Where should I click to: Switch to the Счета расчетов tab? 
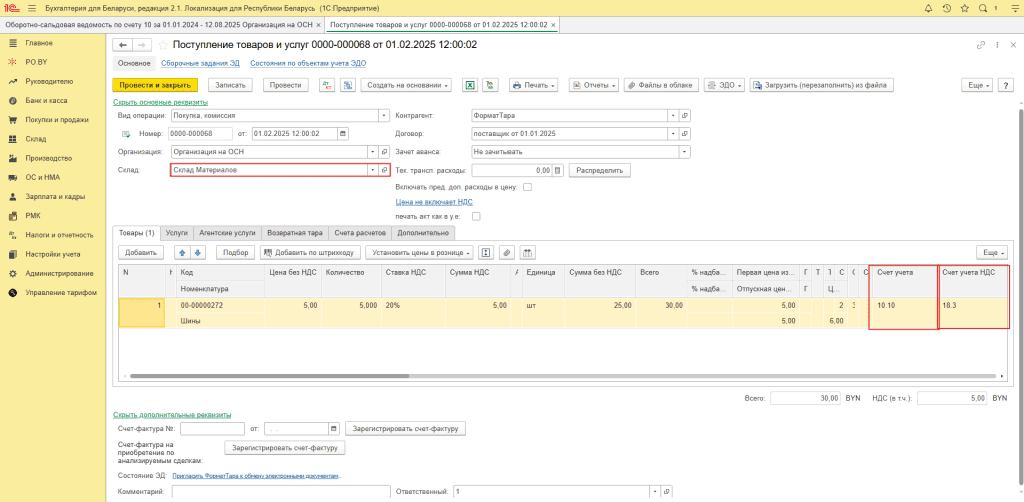359,232
